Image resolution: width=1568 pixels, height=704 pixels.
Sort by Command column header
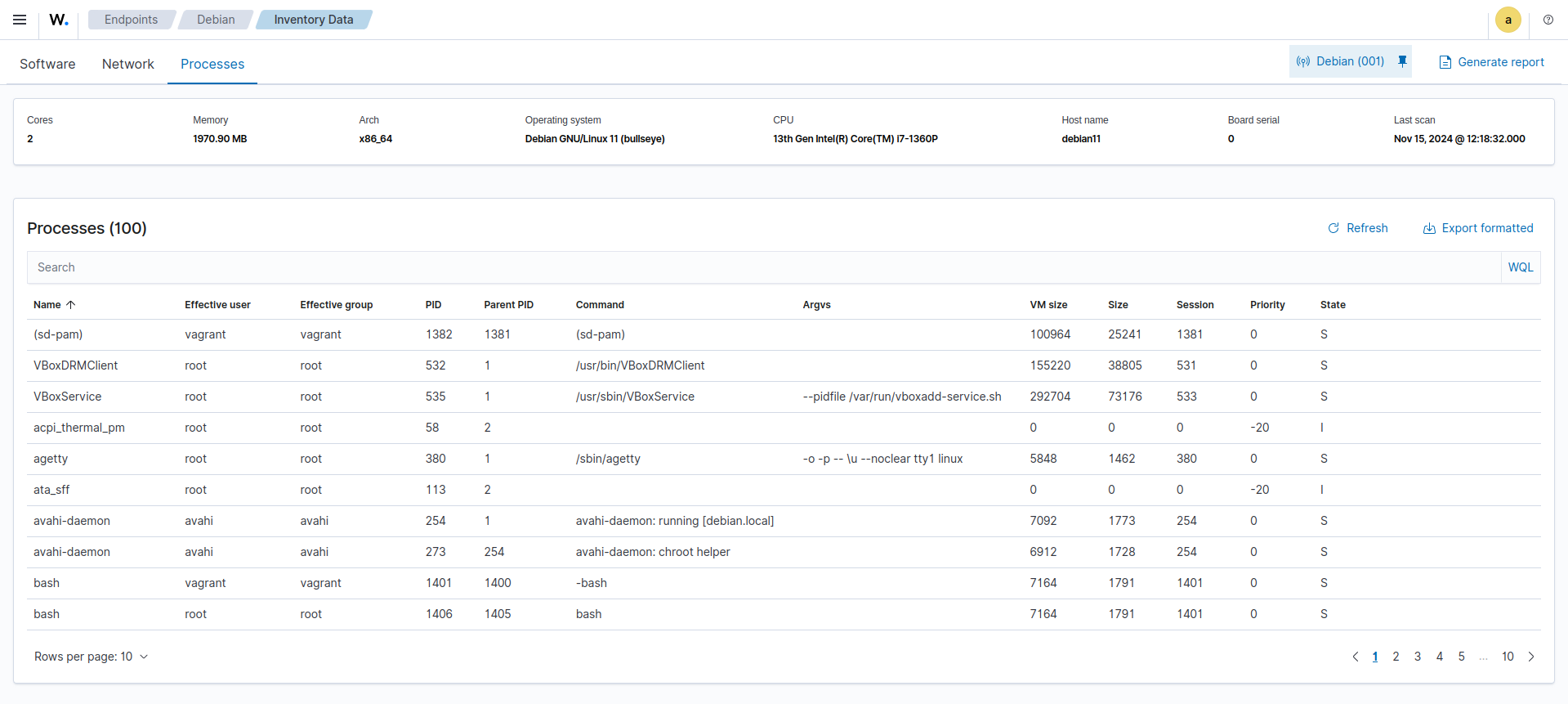[x=600, y=305]
